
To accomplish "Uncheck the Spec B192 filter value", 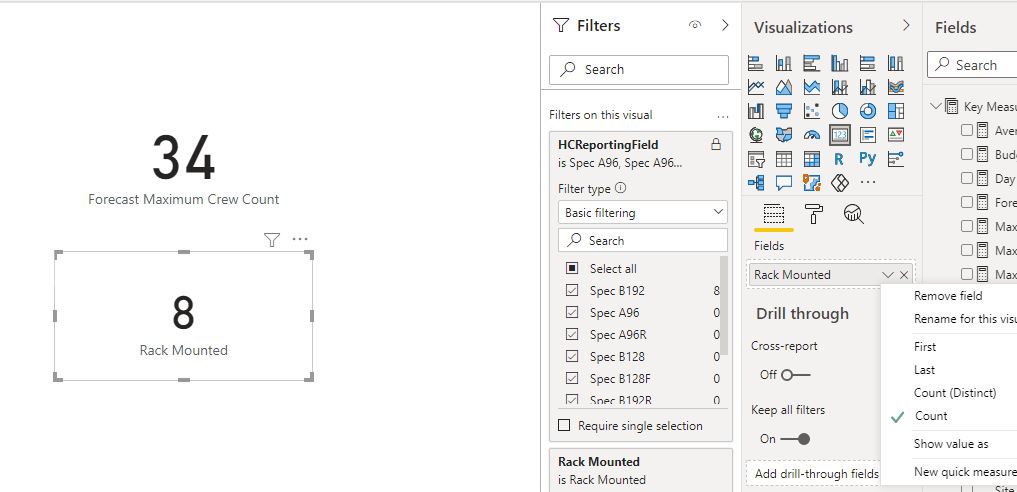I will click(571, 290).
